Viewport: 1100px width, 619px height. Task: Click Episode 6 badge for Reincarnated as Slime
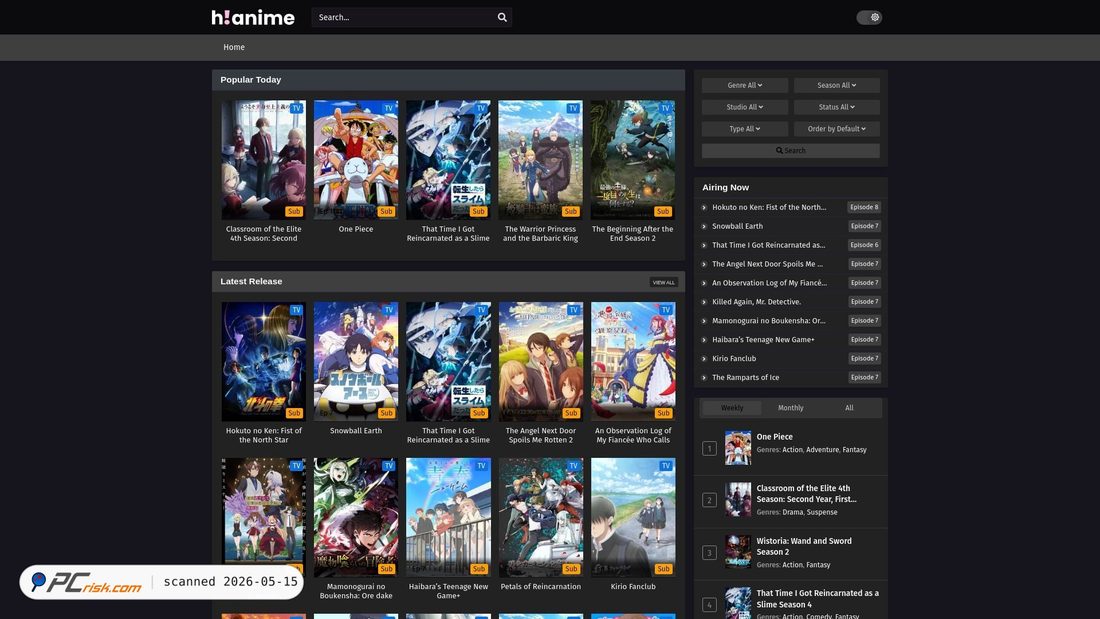(864, 245)
